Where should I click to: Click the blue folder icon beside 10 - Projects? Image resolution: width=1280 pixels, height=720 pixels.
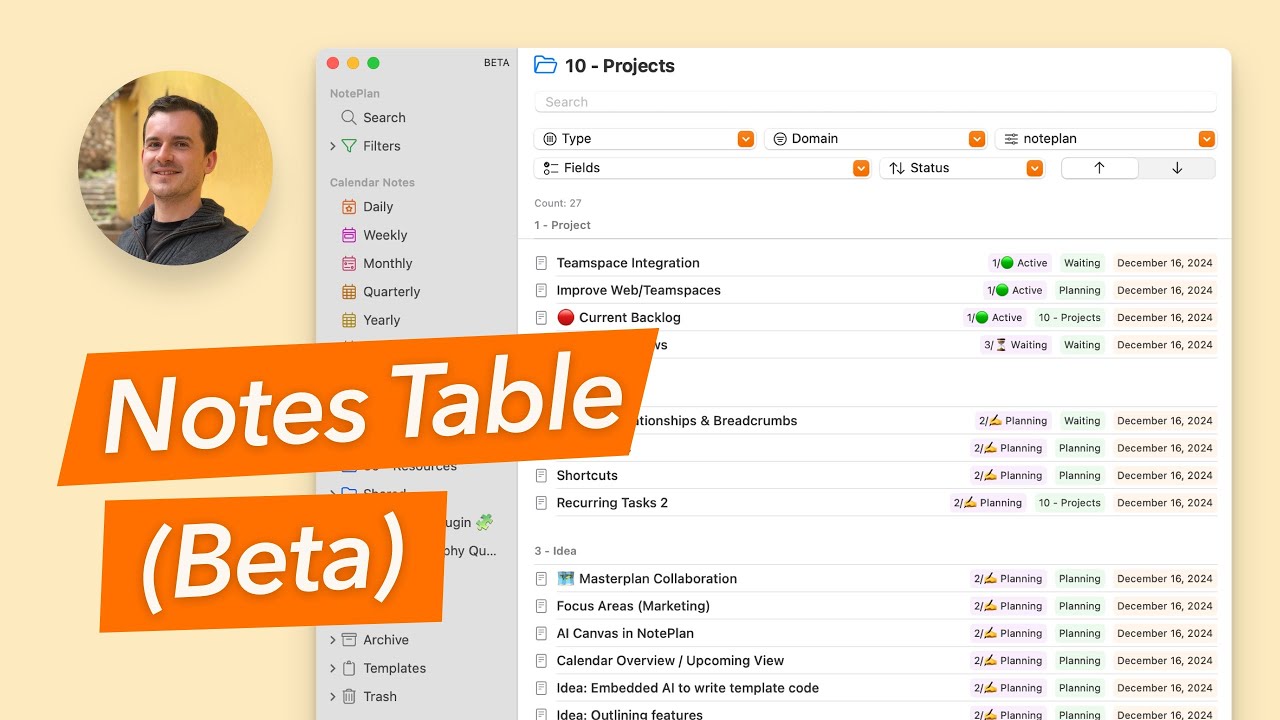click(x=545, y=65)
